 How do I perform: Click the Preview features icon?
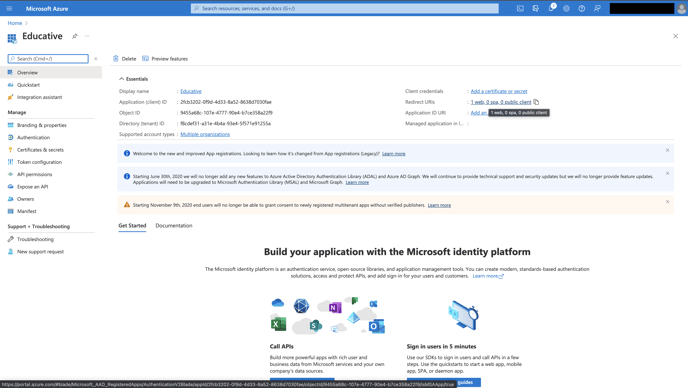coord(145,58)
